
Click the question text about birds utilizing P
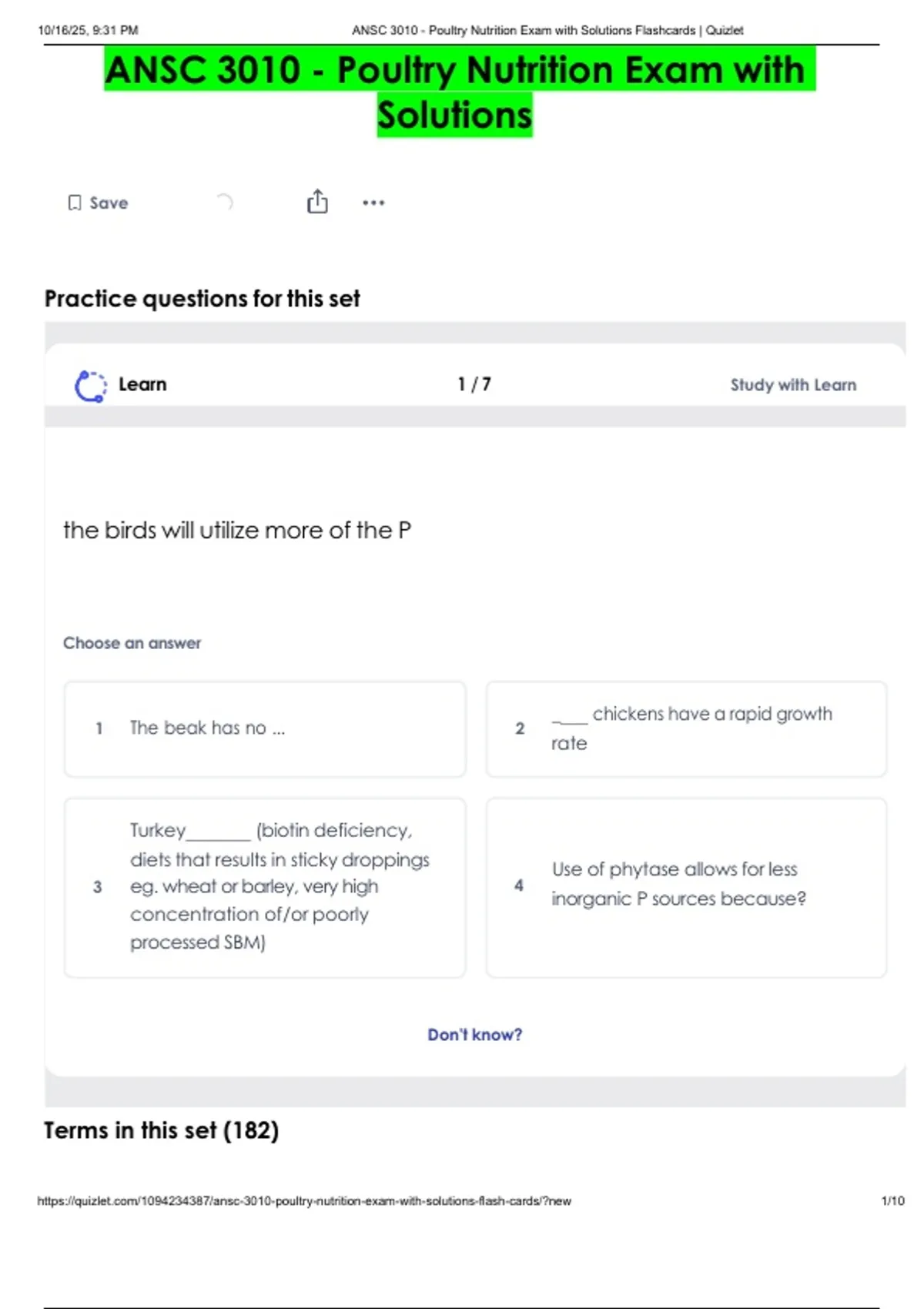pos(237,531)
